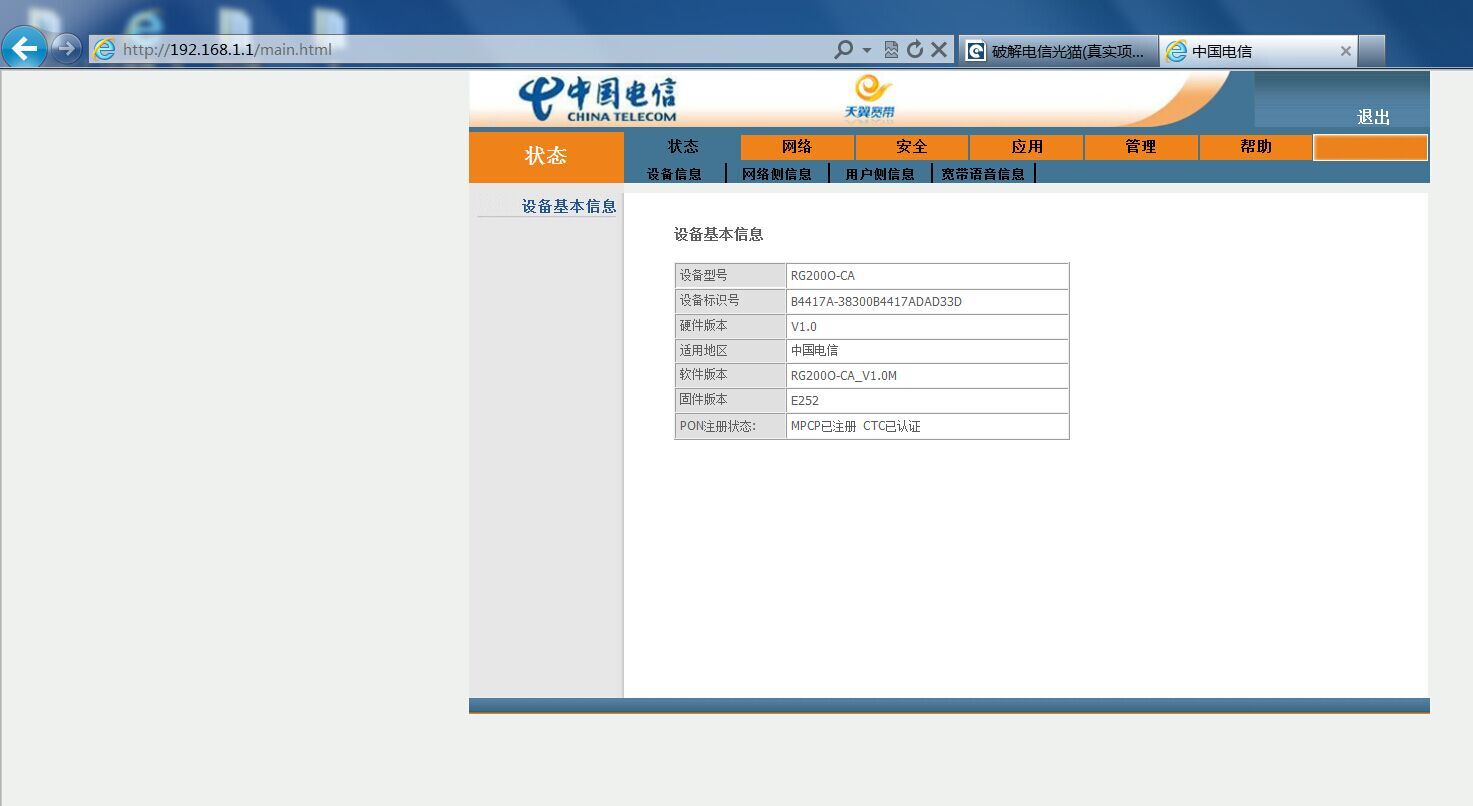Click the software version RG200O-CA_V1.0M
Viewport: 1473px width, 806px height.
(x=843, y=376)
